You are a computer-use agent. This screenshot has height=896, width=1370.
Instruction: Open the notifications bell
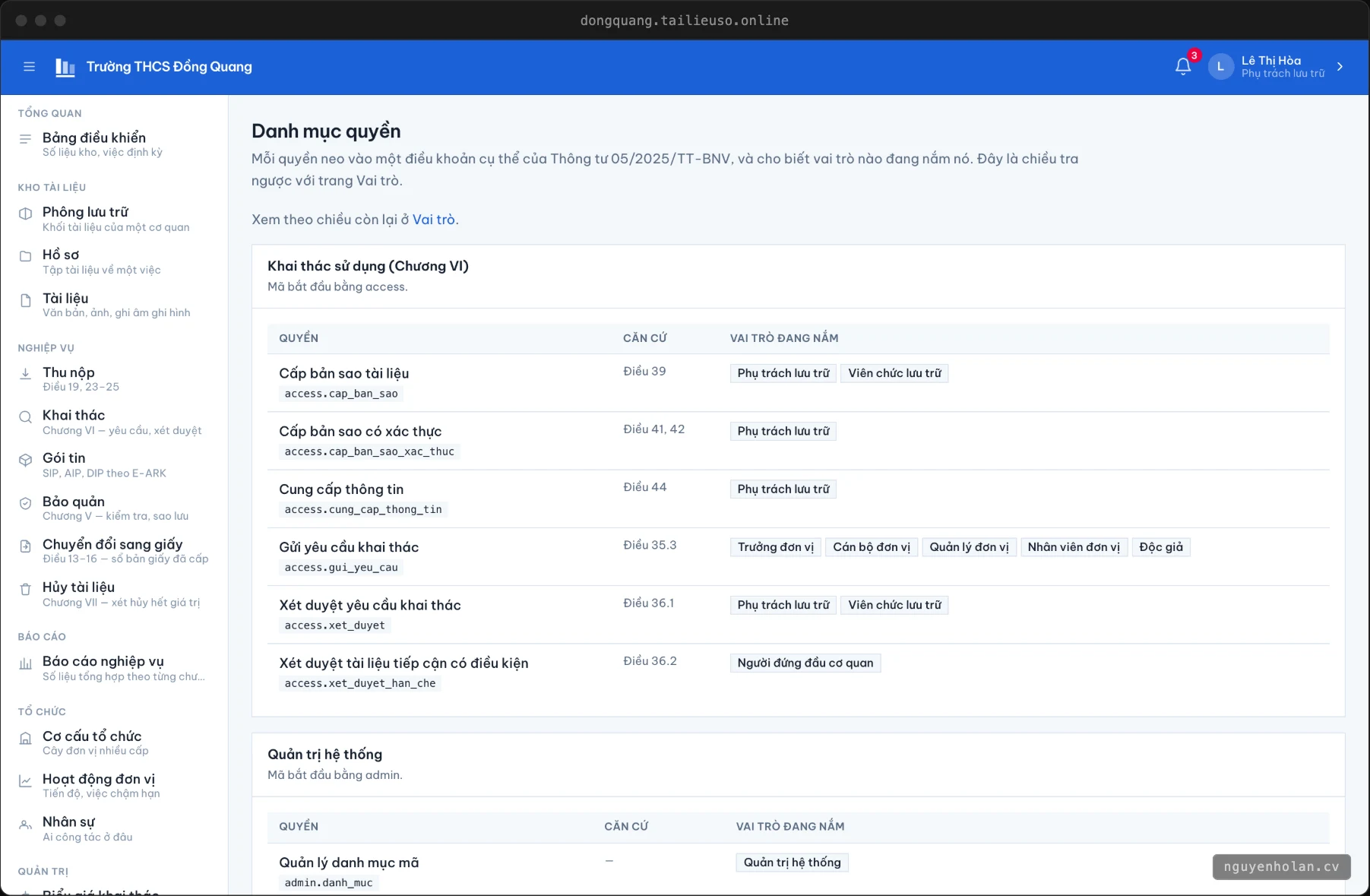pos(1183,67)
